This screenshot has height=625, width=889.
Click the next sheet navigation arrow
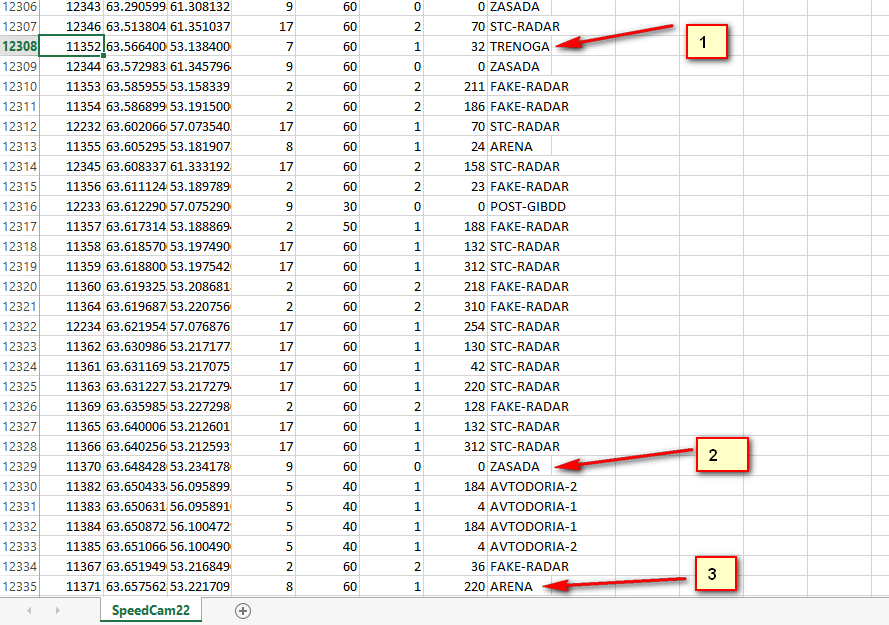55,611
